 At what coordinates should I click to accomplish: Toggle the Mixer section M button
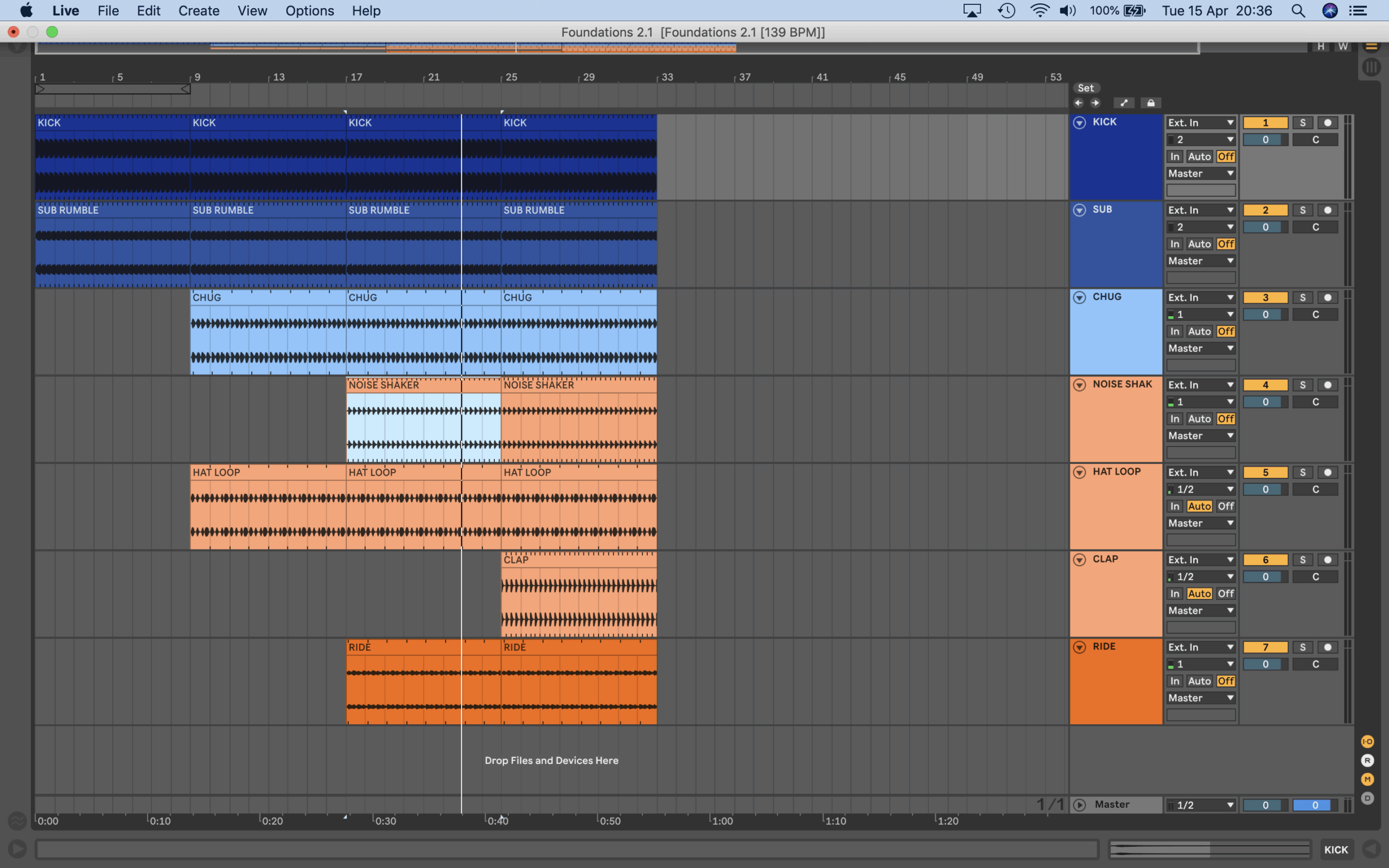tap(1367, 779)
